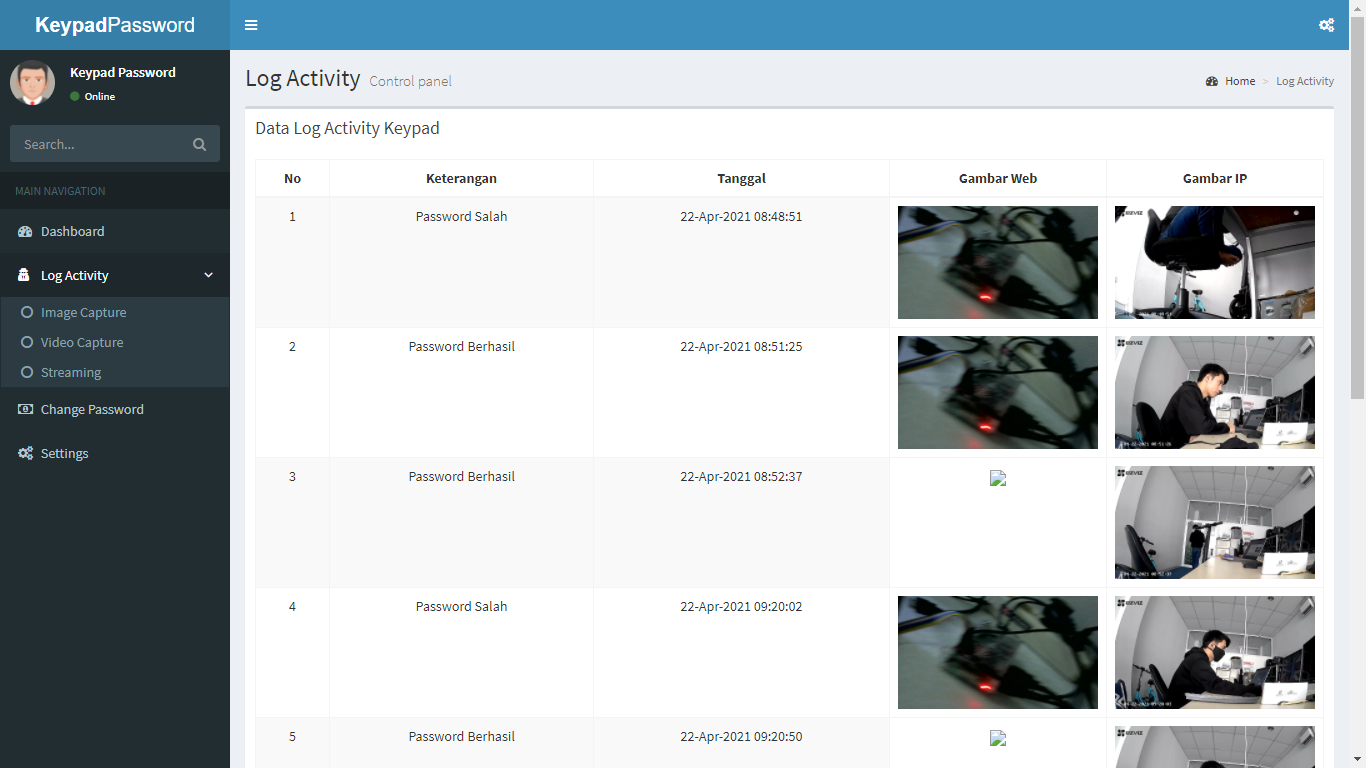Click the Home breadcrumb link

1239,81
